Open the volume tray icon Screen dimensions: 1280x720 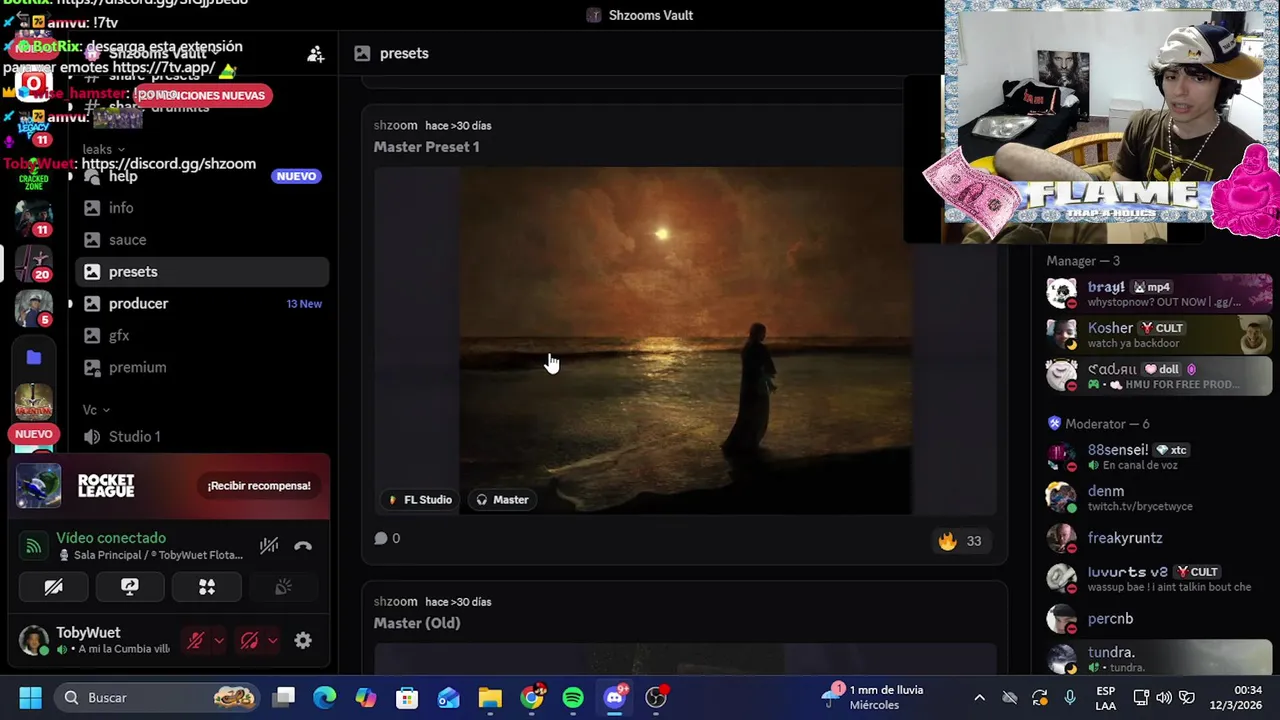pyautogui.click(x=1164, y=698)
